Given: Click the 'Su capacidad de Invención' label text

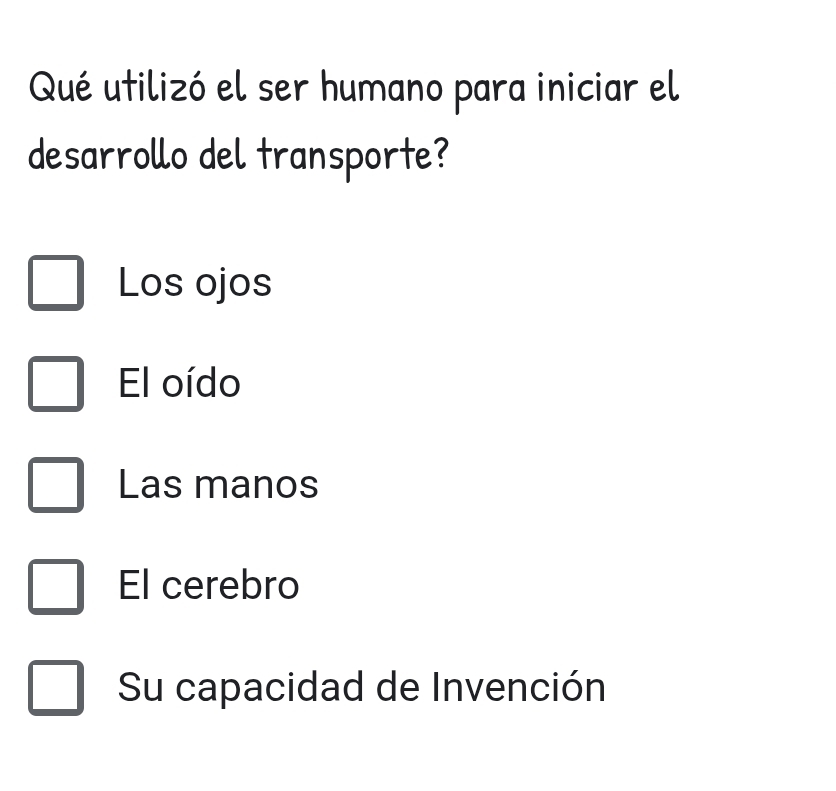Looking at the screenshot, I should 362,687.
